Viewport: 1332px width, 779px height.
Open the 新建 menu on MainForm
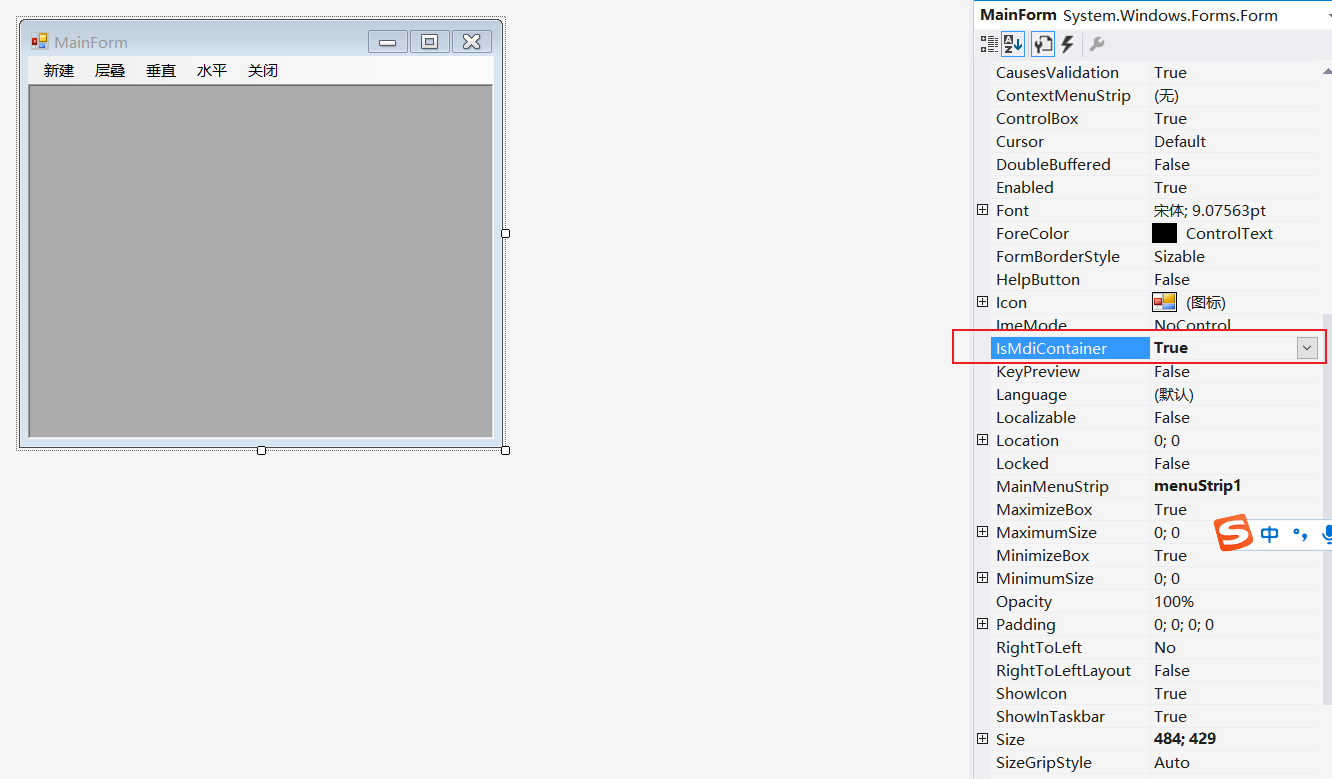pyautogui.click(x=59, y=71)
